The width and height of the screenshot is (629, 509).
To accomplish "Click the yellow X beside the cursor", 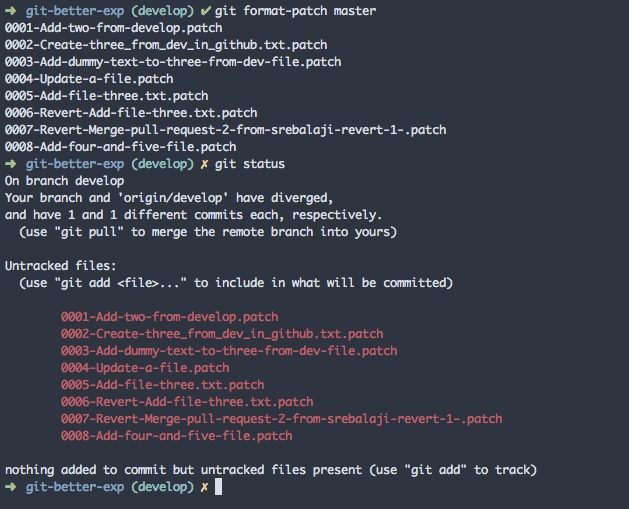I will pos(205,487).
